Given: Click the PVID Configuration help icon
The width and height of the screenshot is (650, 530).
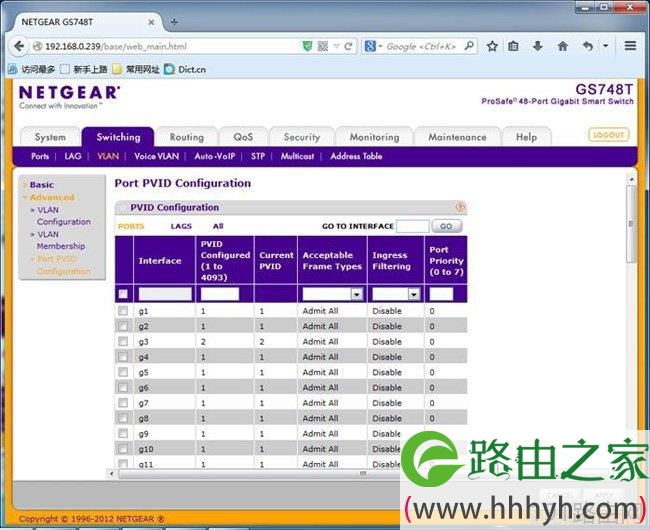Looking at the screenshot, I should click(x=460, y=207).
